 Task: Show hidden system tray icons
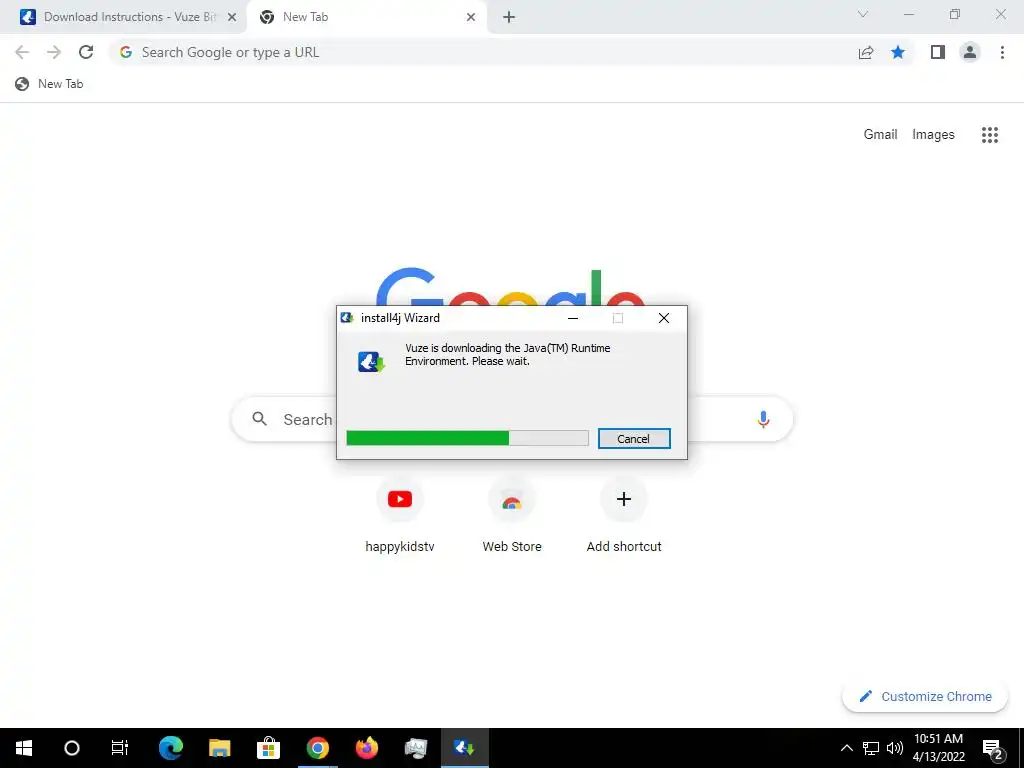tap(846, 748)
